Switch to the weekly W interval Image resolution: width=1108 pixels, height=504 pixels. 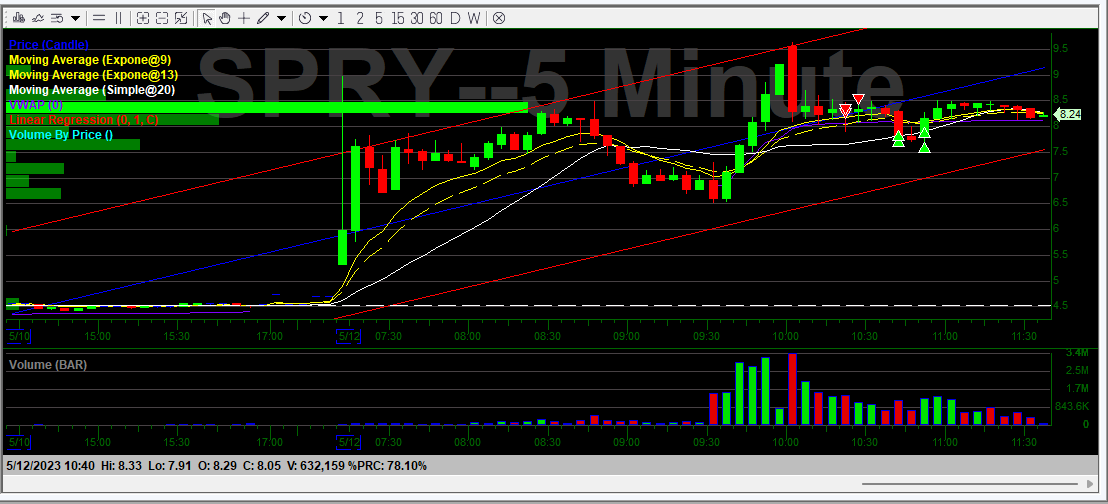(x=473, y=18)
